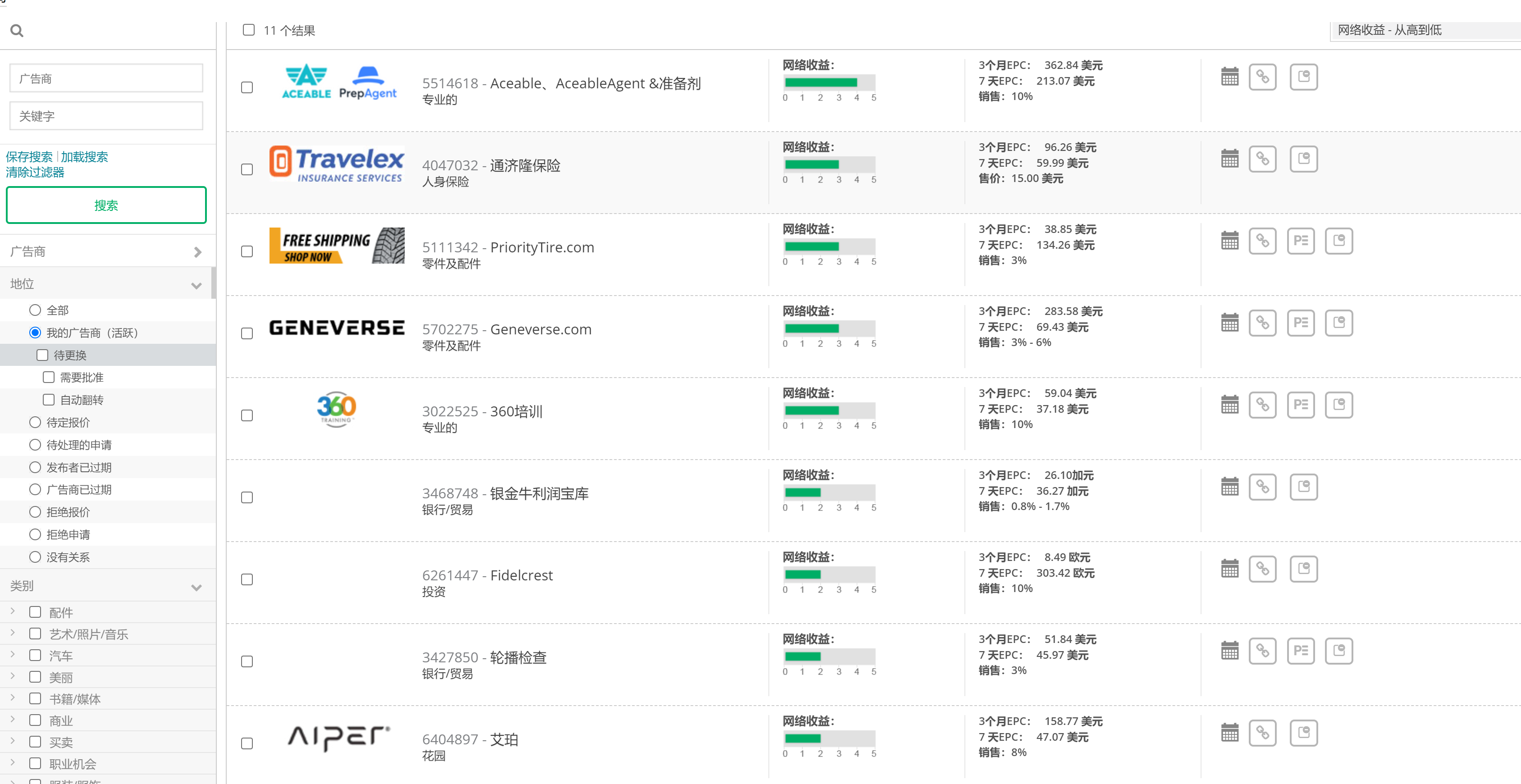Click link icon for 360培训 row
This screenshot has height=784, width=1521.
[x=1262, y=405]
